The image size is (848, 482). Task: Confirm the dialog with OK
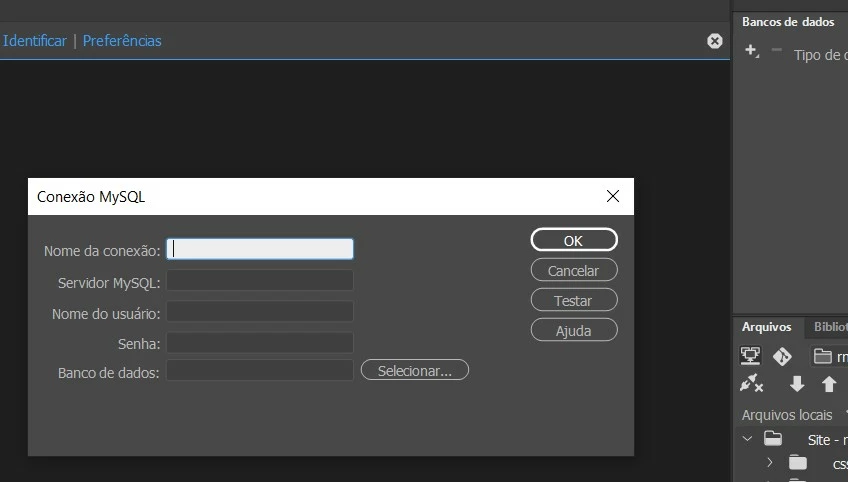point(574,240)
